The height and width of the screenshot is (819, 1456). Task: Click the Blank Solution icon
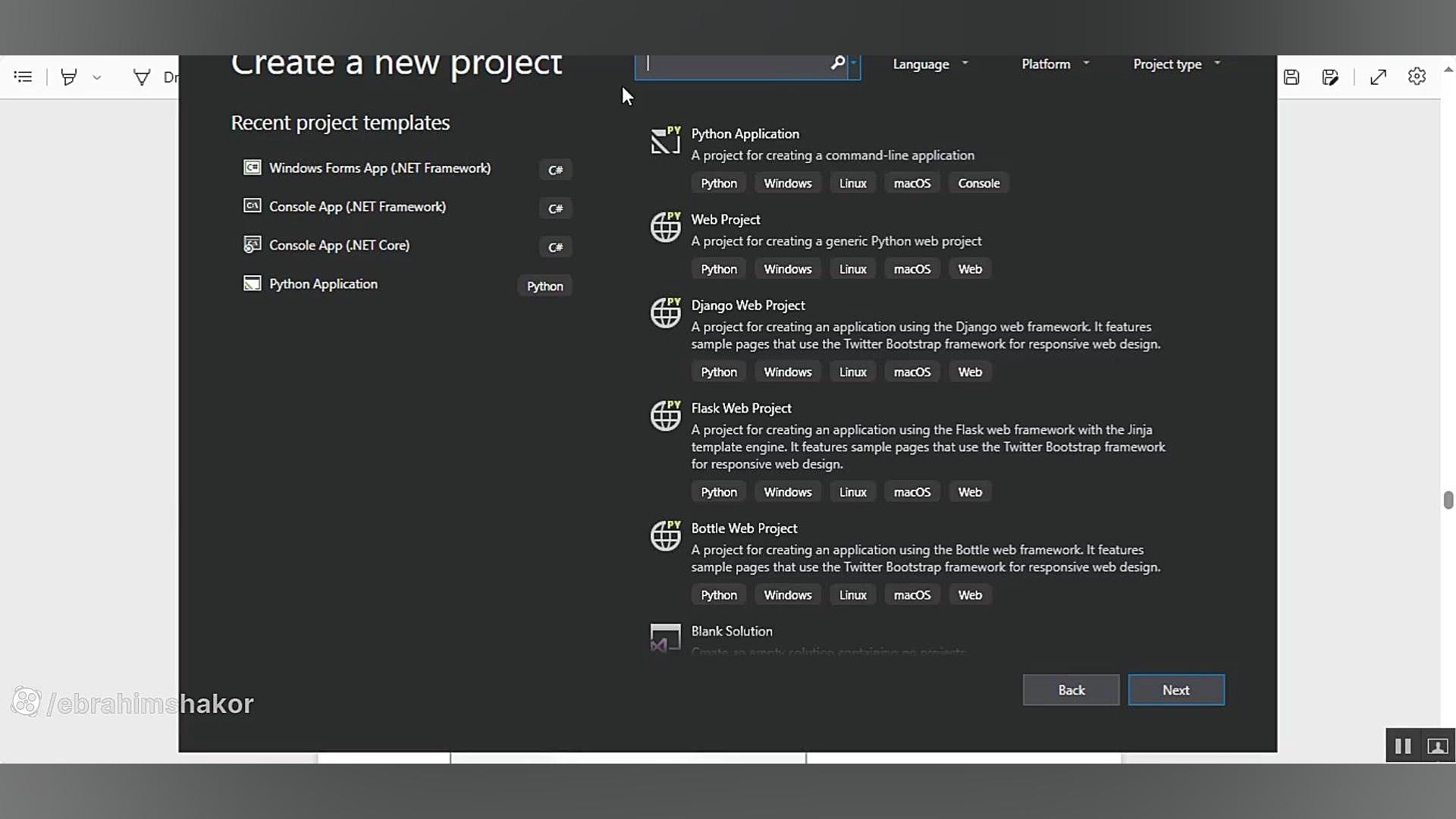(x=665, y=638)
